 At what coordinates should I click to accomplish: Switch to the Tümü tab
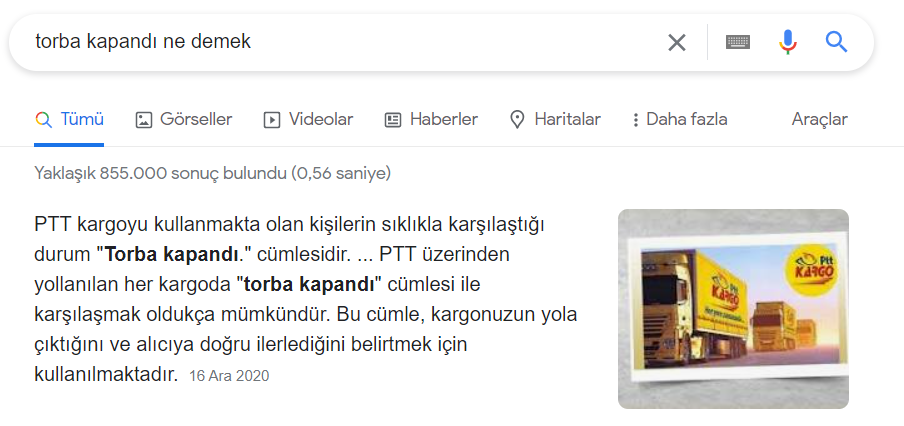[x=69, y=120]
